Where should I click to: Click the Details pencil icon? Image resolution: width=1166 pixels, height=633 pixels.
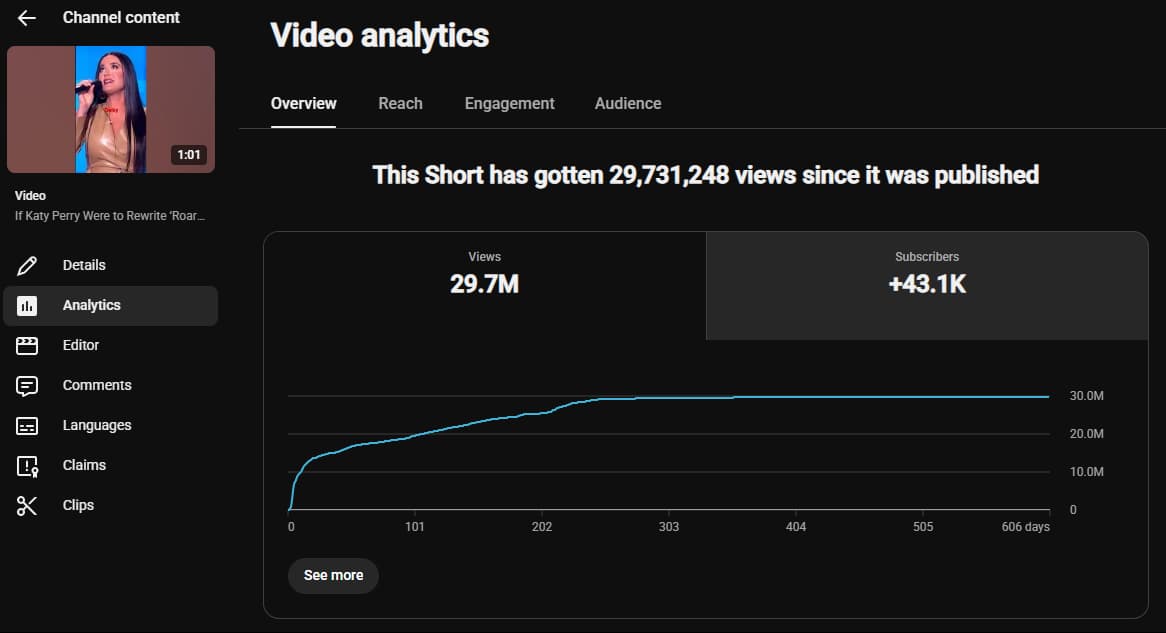tap(27, 266)
